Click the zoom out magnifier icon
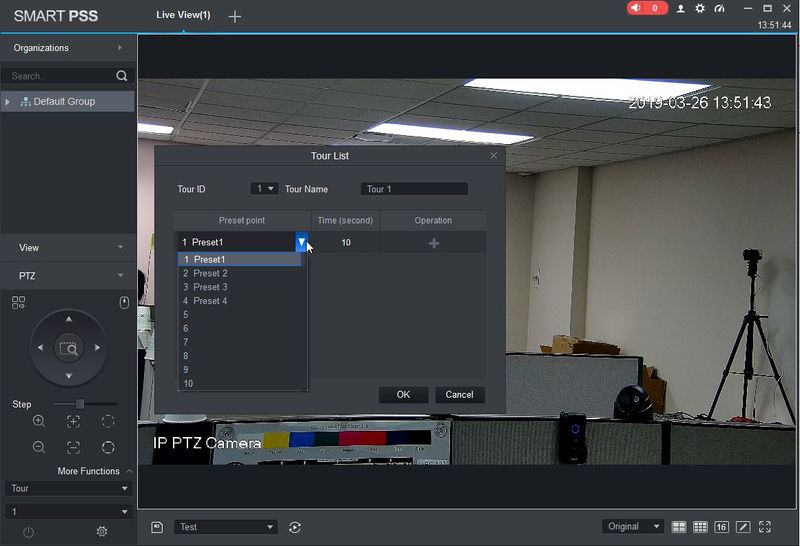The height and width of the screenshot is (546, 800). tap(39, 447)
